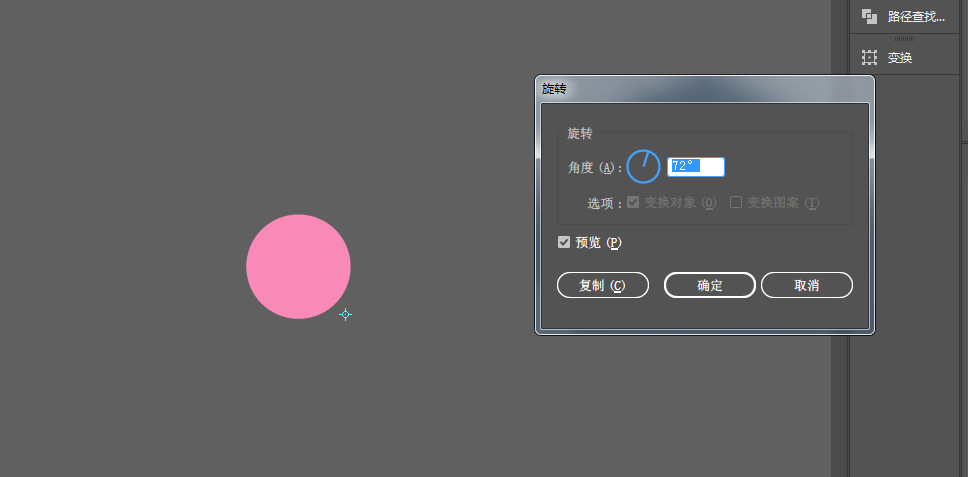Click the 旋转 dialog title bar
The height and width of the screenshot is (477, 968).
pos(704,89)
